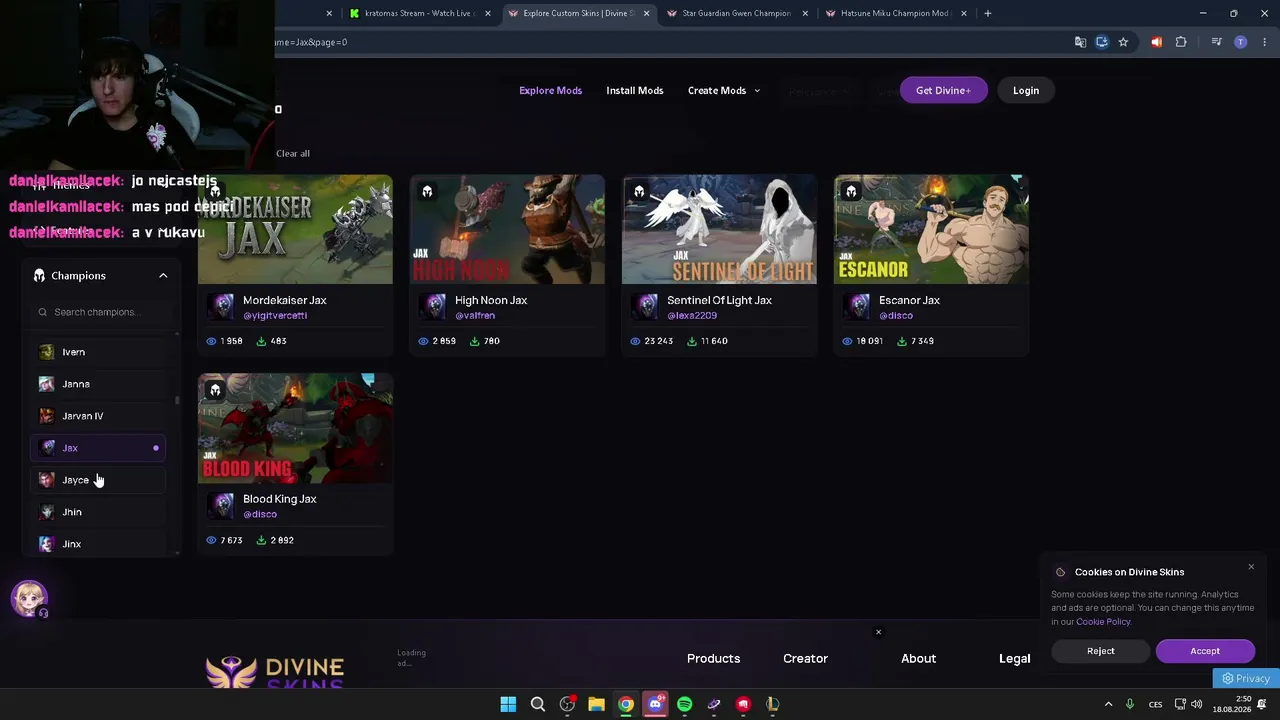
Task: Open Windows taskbar Search
Action: 538,704
